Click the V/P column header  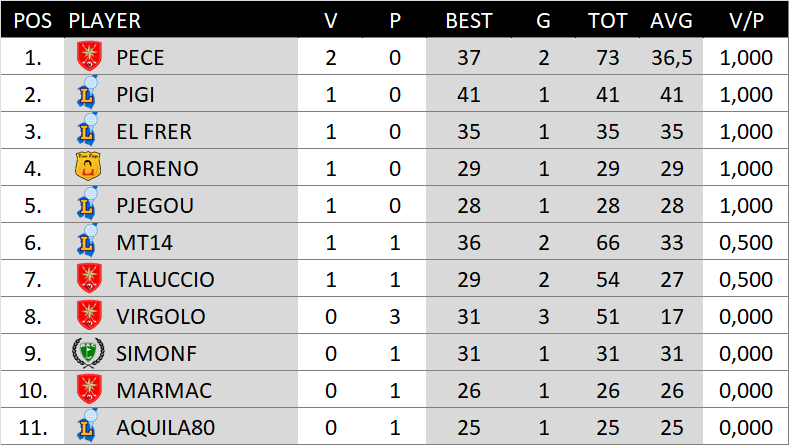tap(746, 21)
